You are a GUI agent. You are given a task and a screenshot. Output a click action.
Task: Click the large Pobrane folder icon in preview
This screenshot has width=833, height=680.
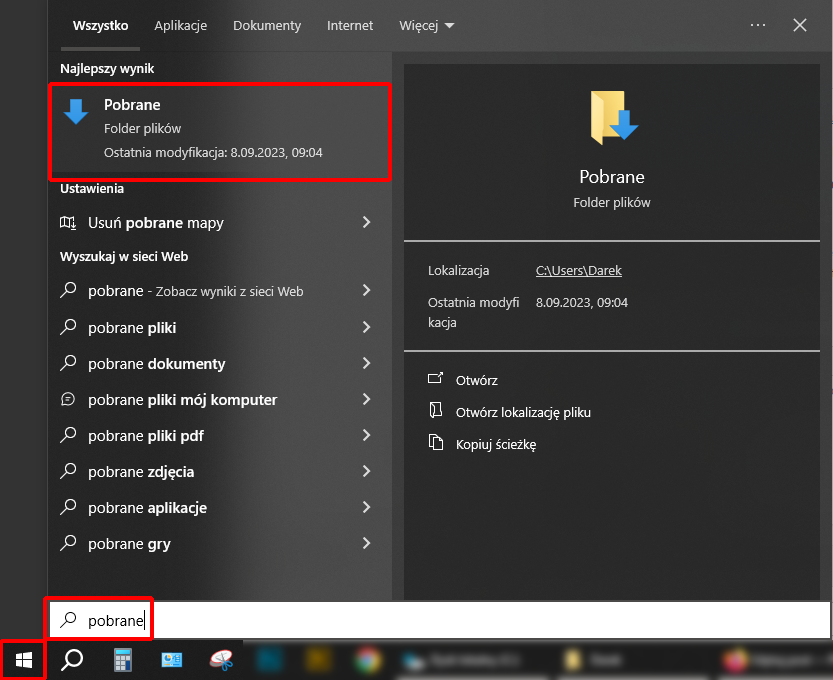pyautogui.click(x=612, y=116)
